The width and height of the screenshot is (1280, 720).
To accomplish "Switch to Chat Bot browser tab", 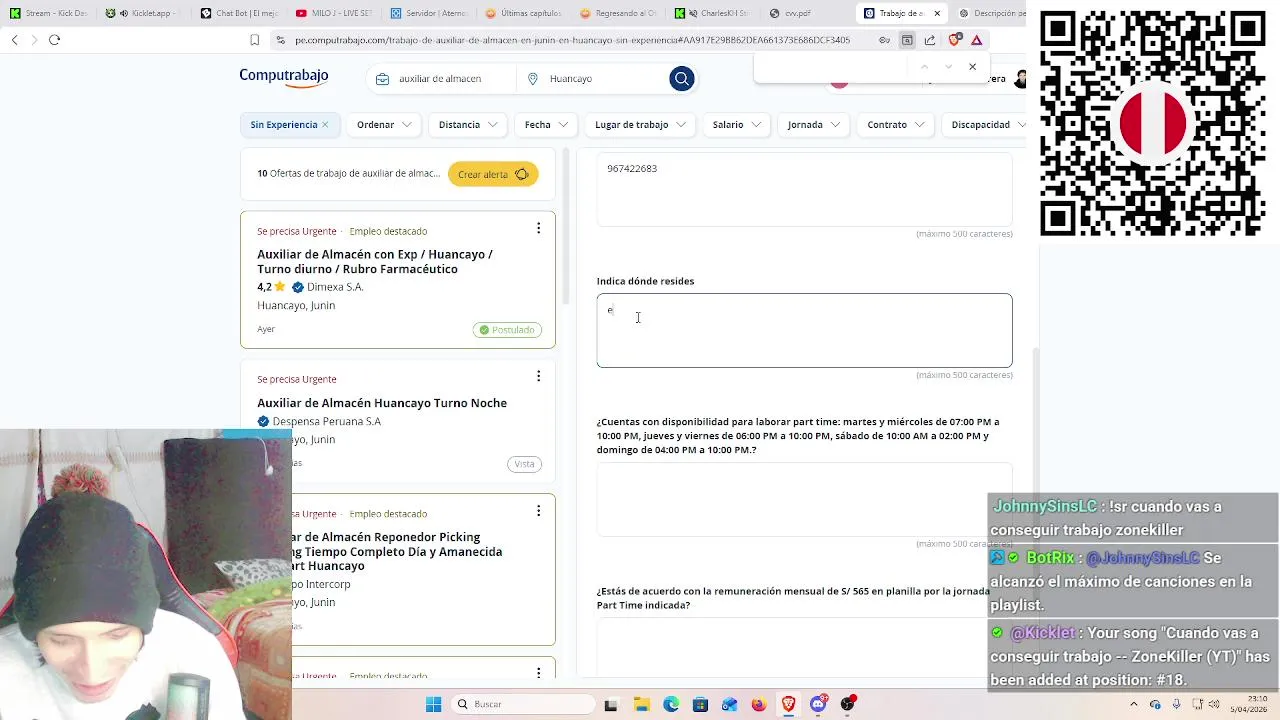I will [x=238, y=13].
